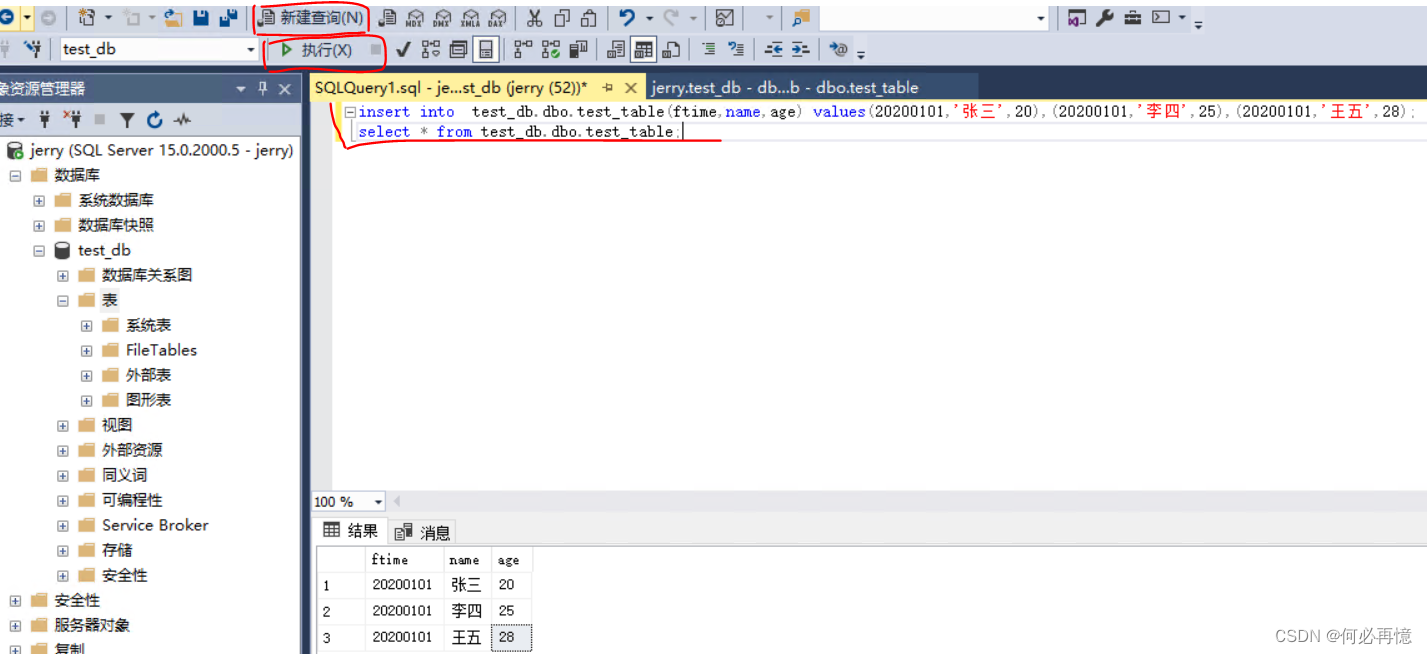Viewport: 1427px width, 654px height.
Task: Switch to the 消息 tab in results pane
Action: [x=421, y=531]
